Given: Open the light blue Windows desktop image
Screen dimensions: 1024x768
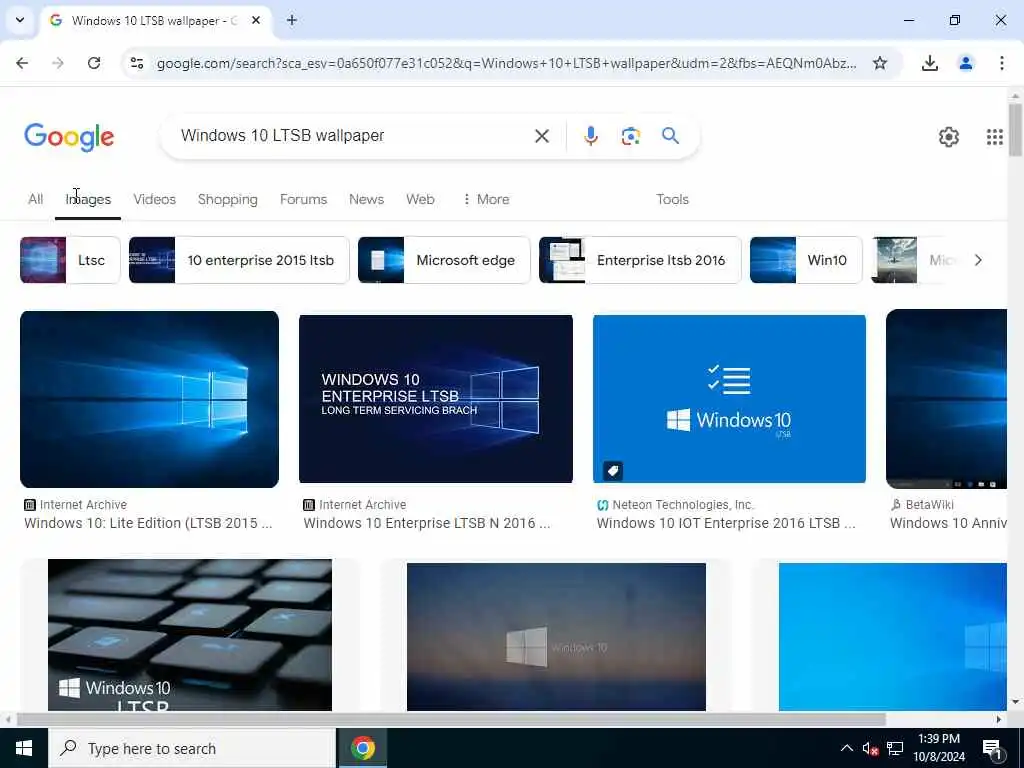Looking at the screenshot, I should click(x=893, y=637).
